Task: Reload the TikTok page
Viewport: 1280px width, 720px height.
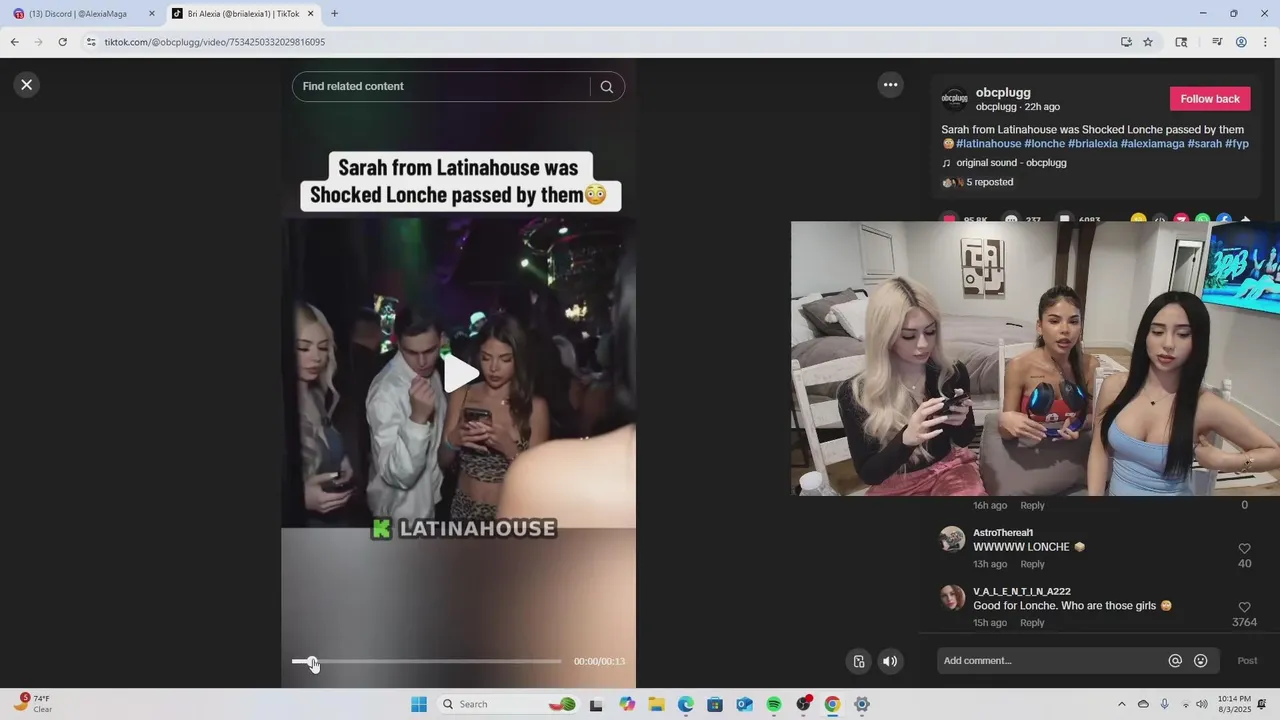Action: [x=62, y=42]
